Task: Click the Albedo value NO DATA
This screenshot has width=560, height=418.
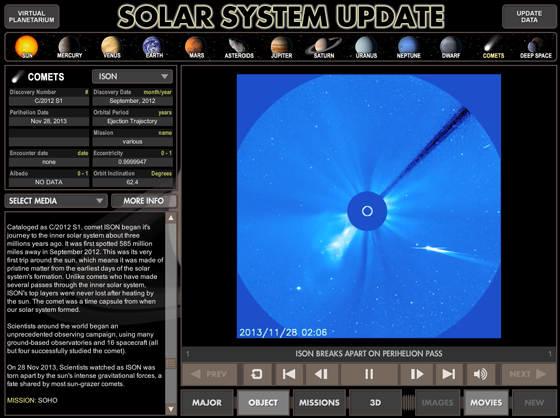Action: [x=49, y=182]
